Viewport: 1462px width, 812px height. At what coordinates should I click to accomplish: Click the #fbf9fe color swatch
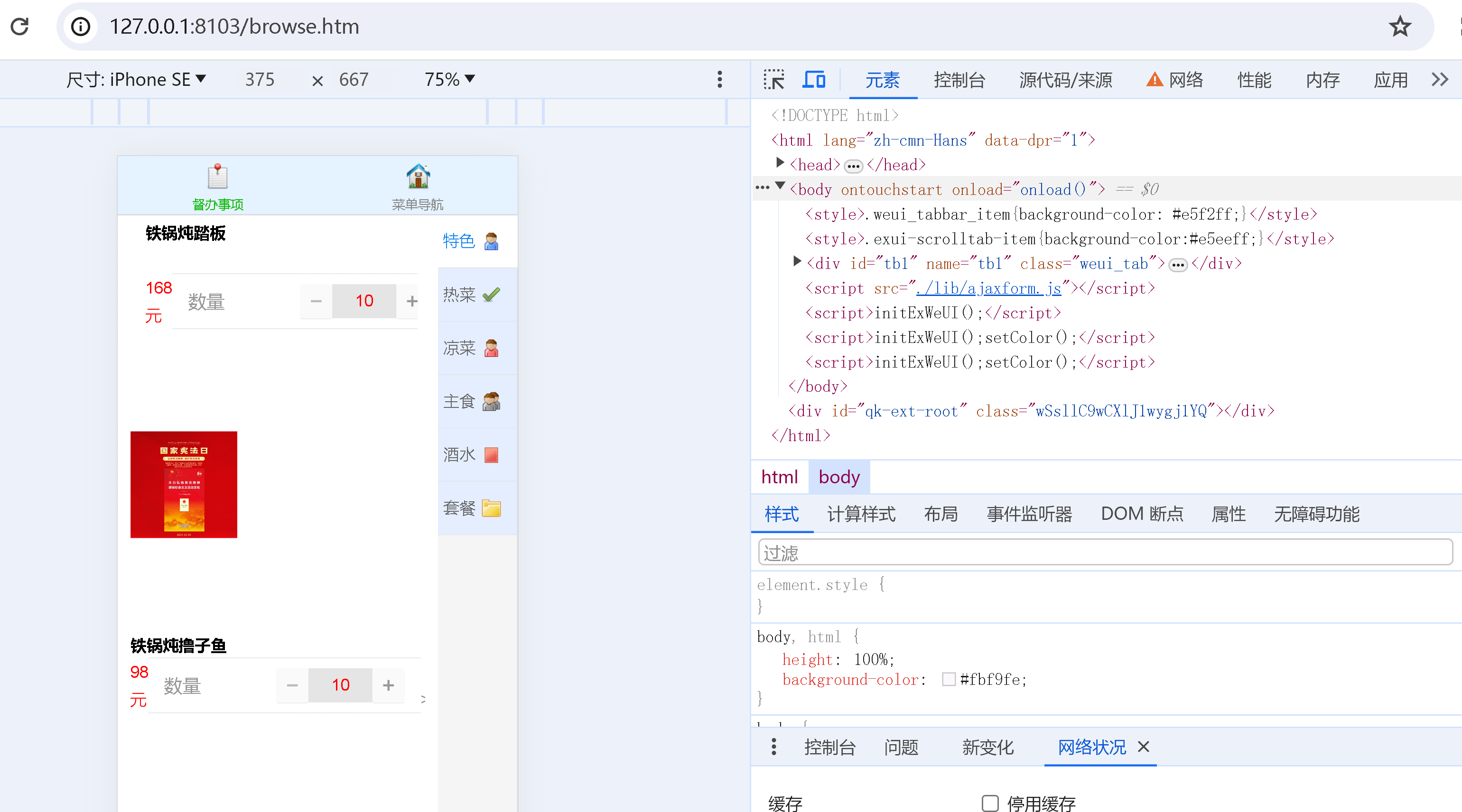tap(949, 679)
